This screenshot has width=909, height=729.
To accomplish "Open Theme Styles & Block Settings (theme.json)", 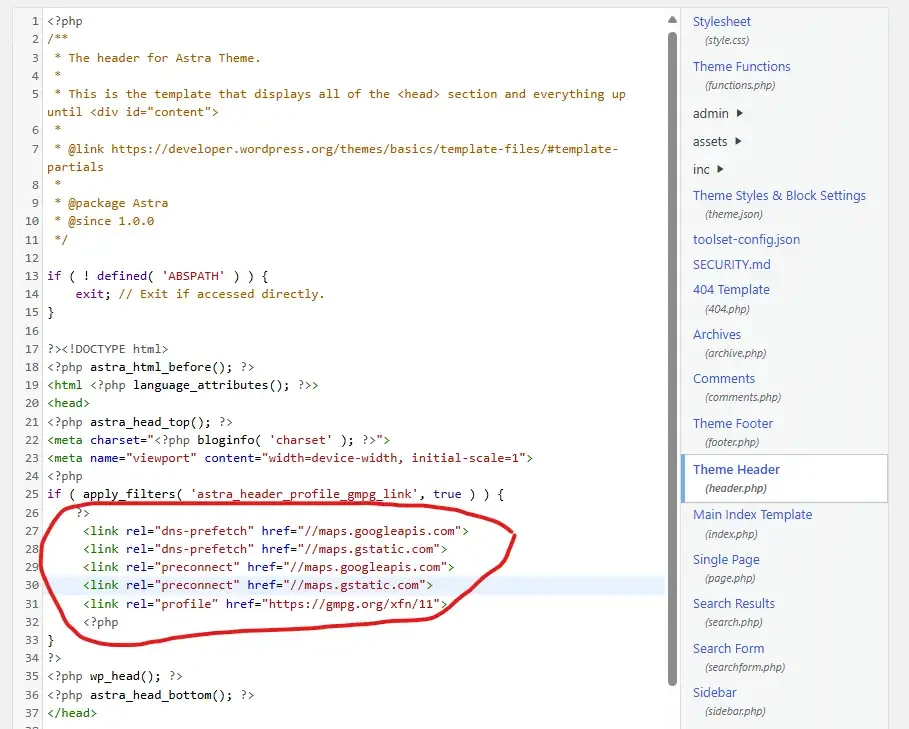I will pyautogui.click(x=778, y=195).
